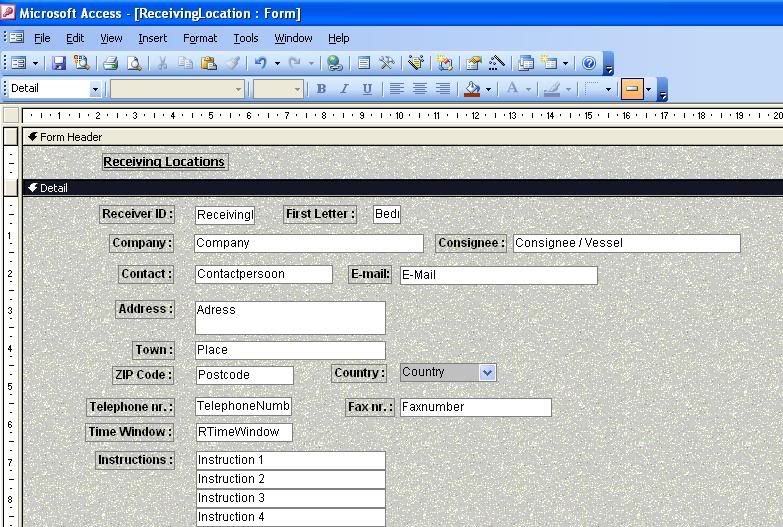Open the Field List icon
This screenshot has height=527, width=783.
tap(364, 63)
